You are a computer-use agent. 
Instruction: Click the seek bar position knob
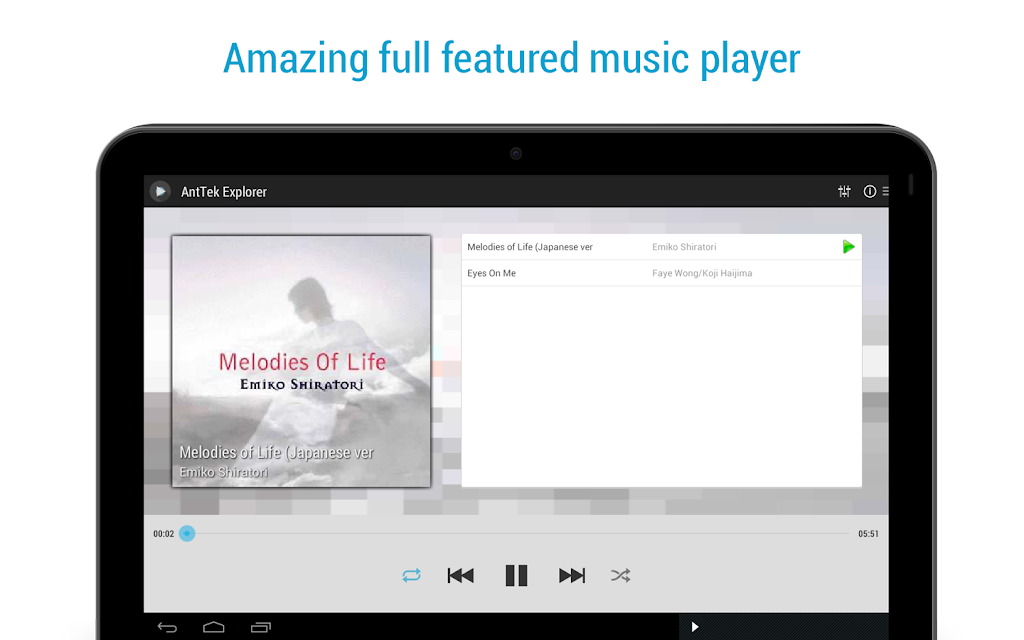pos(187,534)
